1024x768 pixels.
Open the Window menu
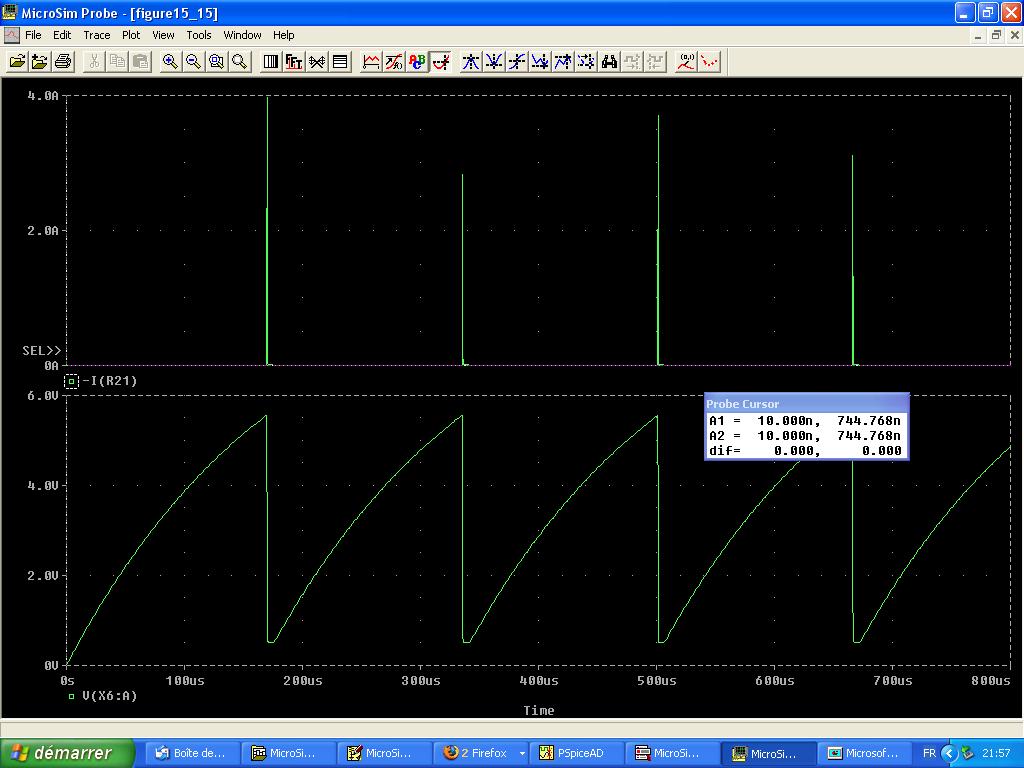click(x=242, y=35)
